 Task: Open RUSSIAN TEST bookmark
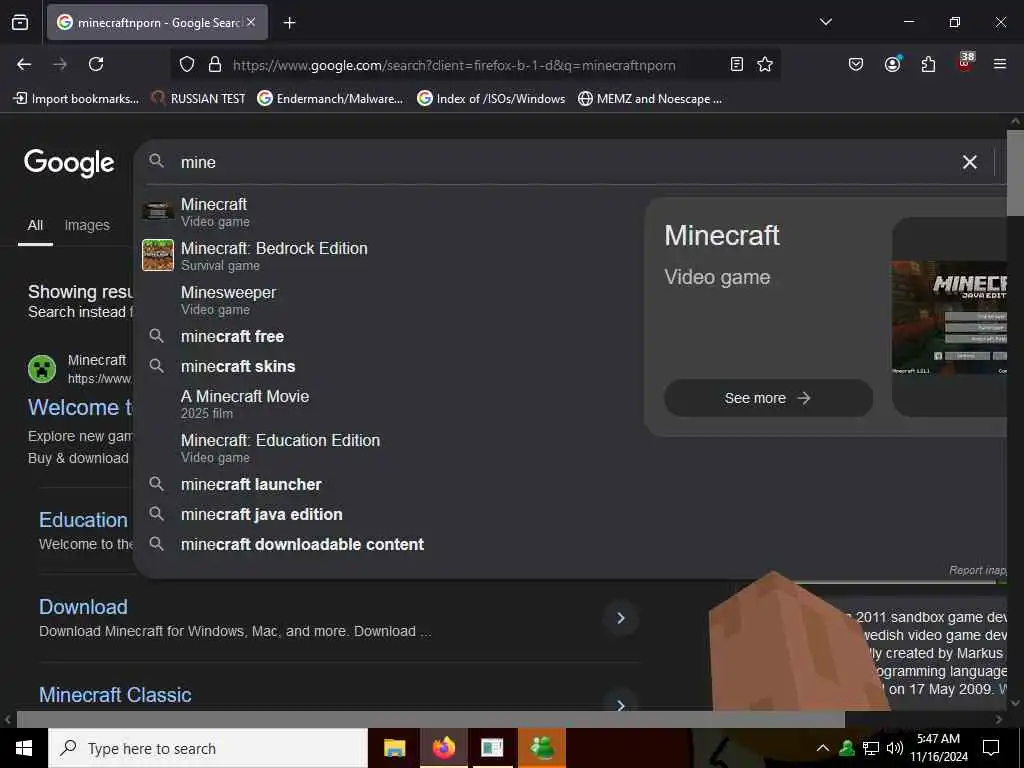198,99
